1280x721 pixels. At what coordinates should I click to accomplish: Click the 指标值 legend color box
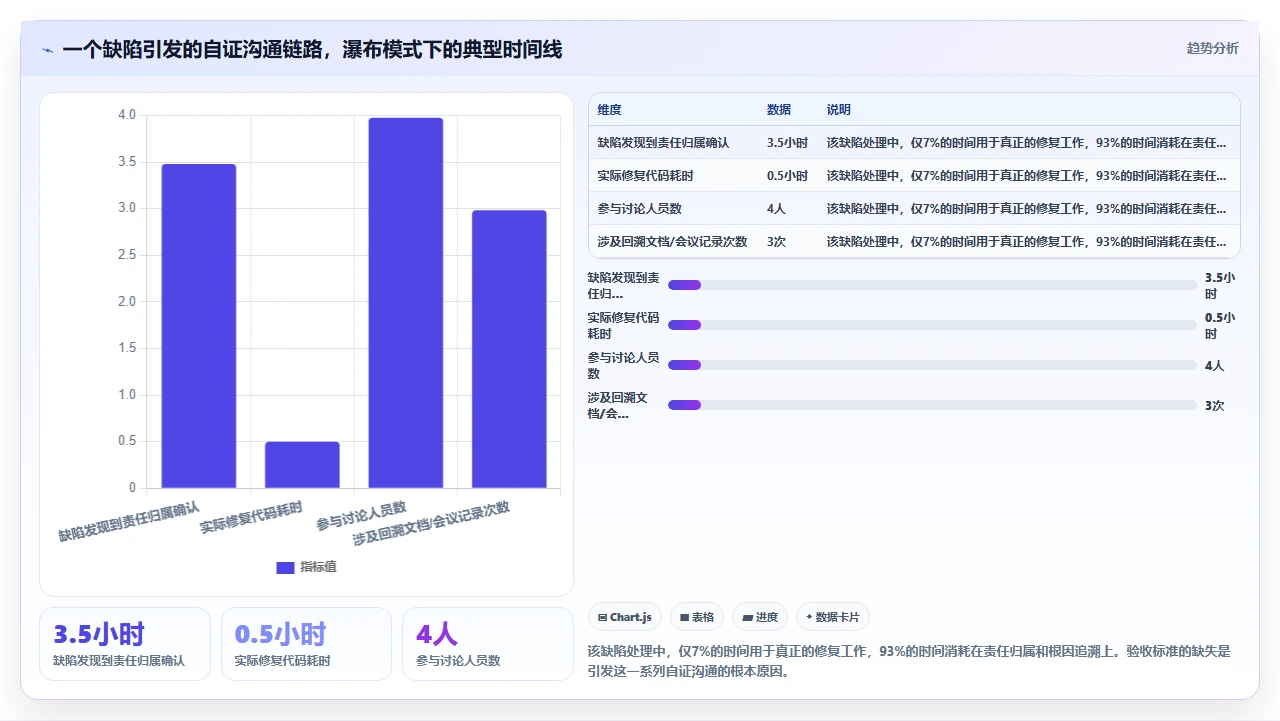pyautogui.click(x=285, y=568)
